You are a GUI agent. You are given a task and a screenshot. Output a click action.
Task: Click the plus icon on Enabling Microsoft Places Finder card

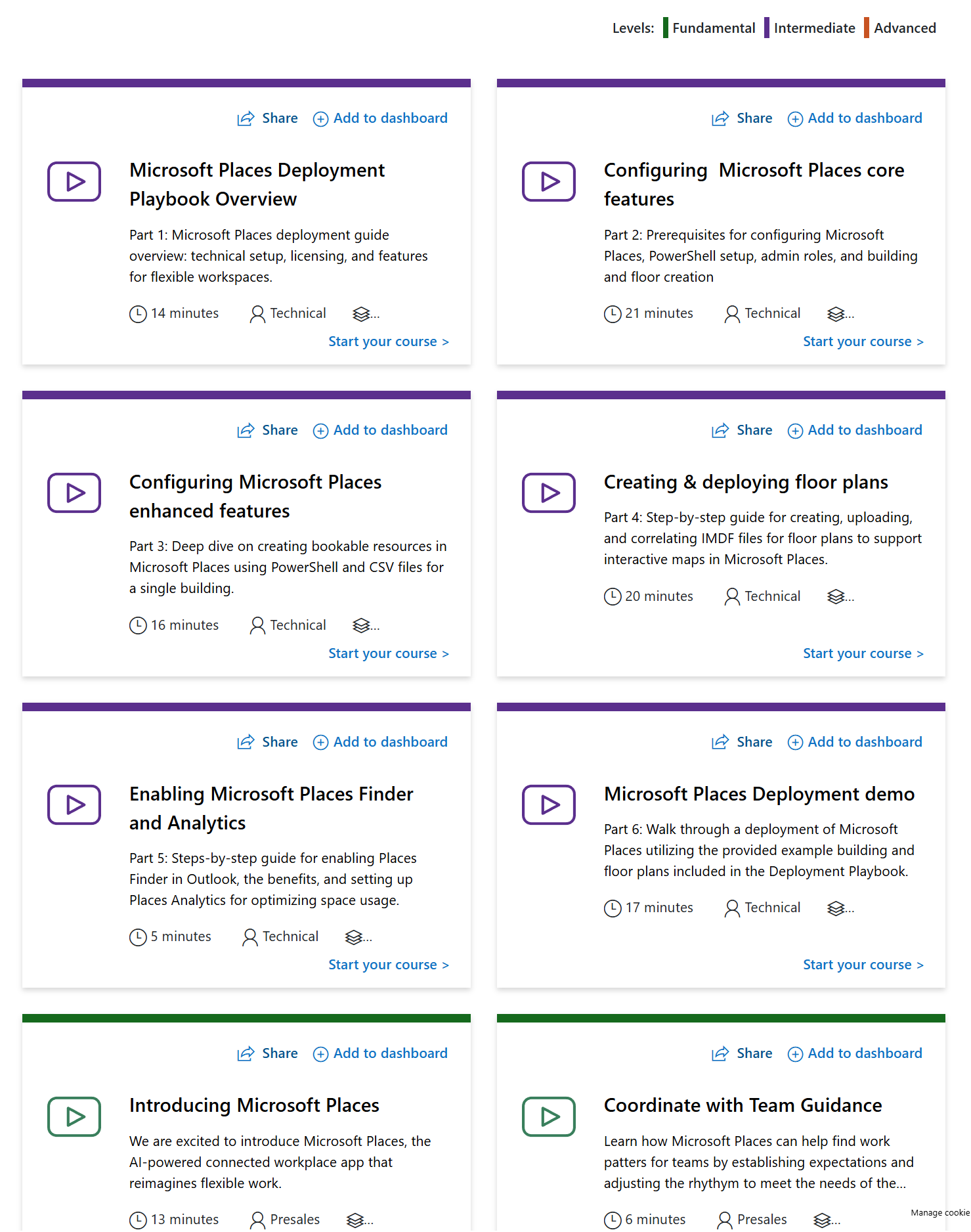click(x=320, y=743)
